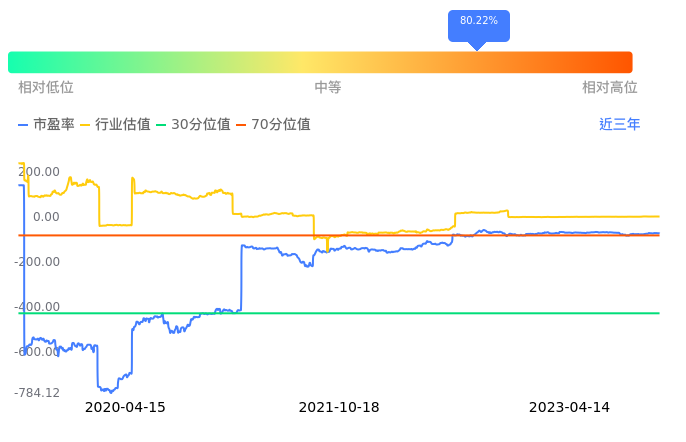Toggle the 市盈率 legend series
Image resolution: width=686 pixels, height=442 pixels.
point(46,125)
